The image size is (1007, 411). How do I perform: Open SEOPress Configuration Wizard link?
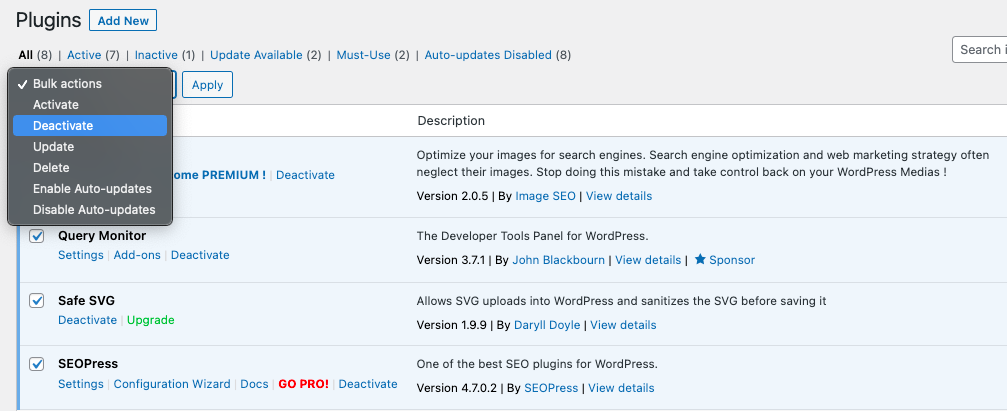tap(172, 384)
